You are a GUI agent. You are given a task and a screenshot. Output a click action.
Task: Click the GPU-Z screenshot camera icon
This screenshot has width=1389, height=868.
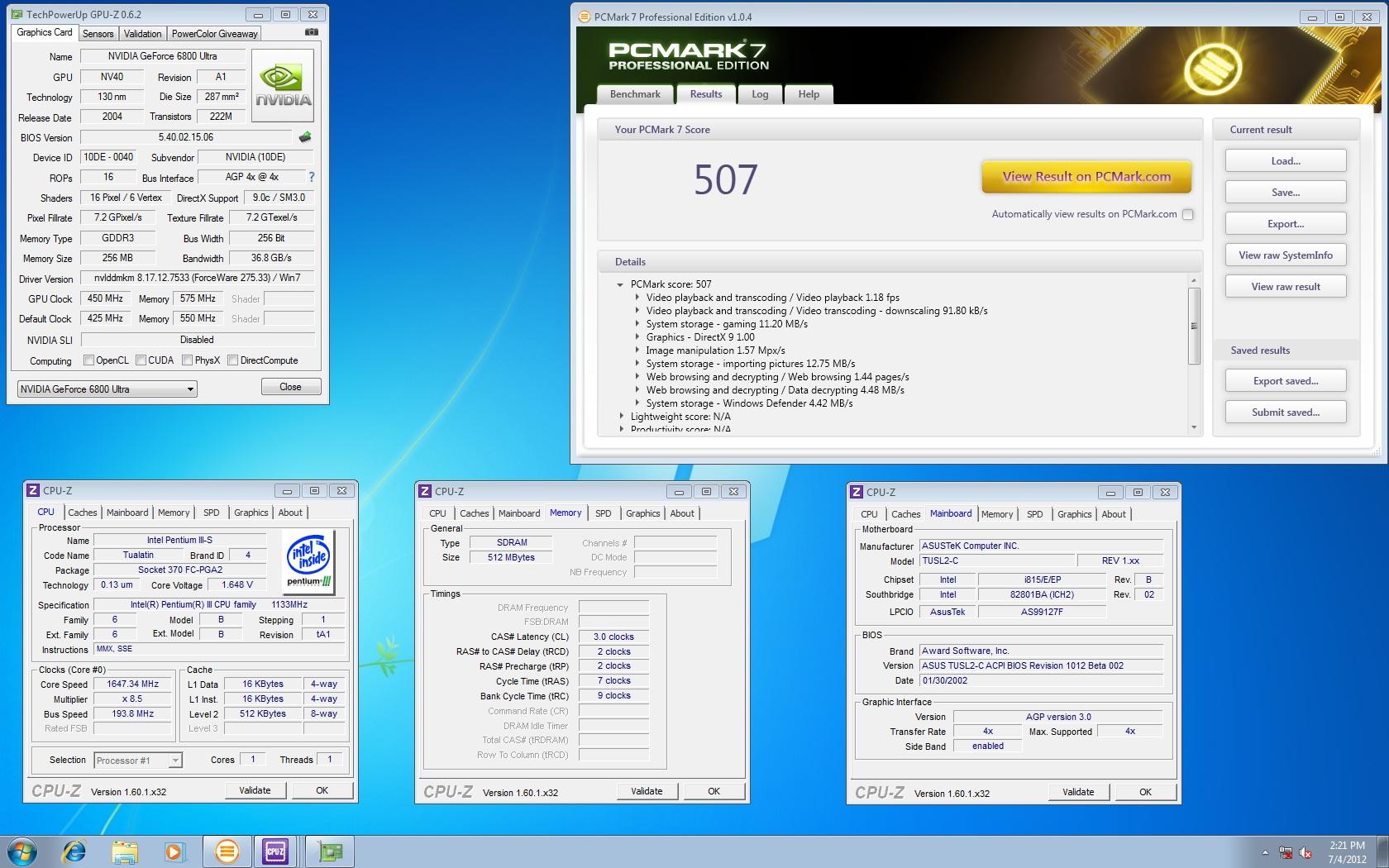311,33
